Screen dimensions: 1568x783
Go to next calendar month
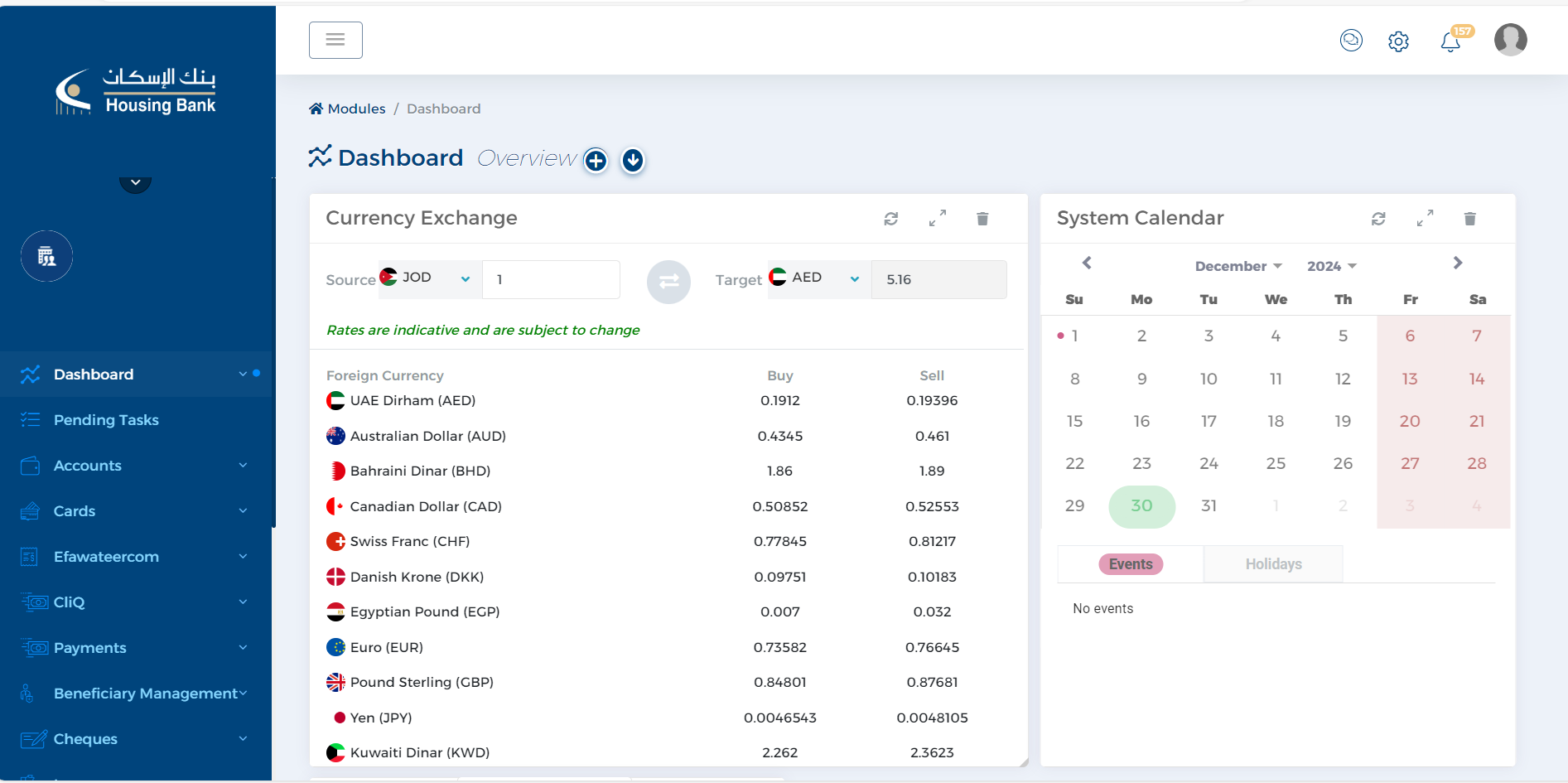pos(1458,263)
